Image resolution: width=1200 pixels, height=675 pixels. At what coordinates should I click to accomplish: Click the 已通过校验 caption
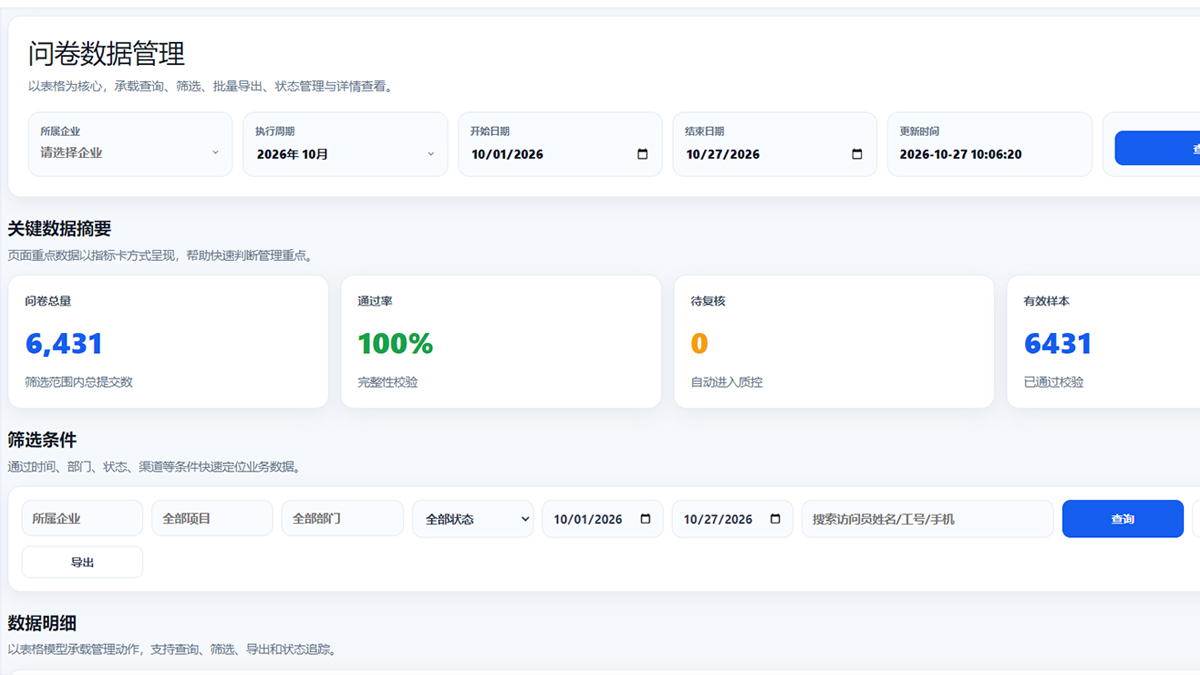(x=1054, y=382)
